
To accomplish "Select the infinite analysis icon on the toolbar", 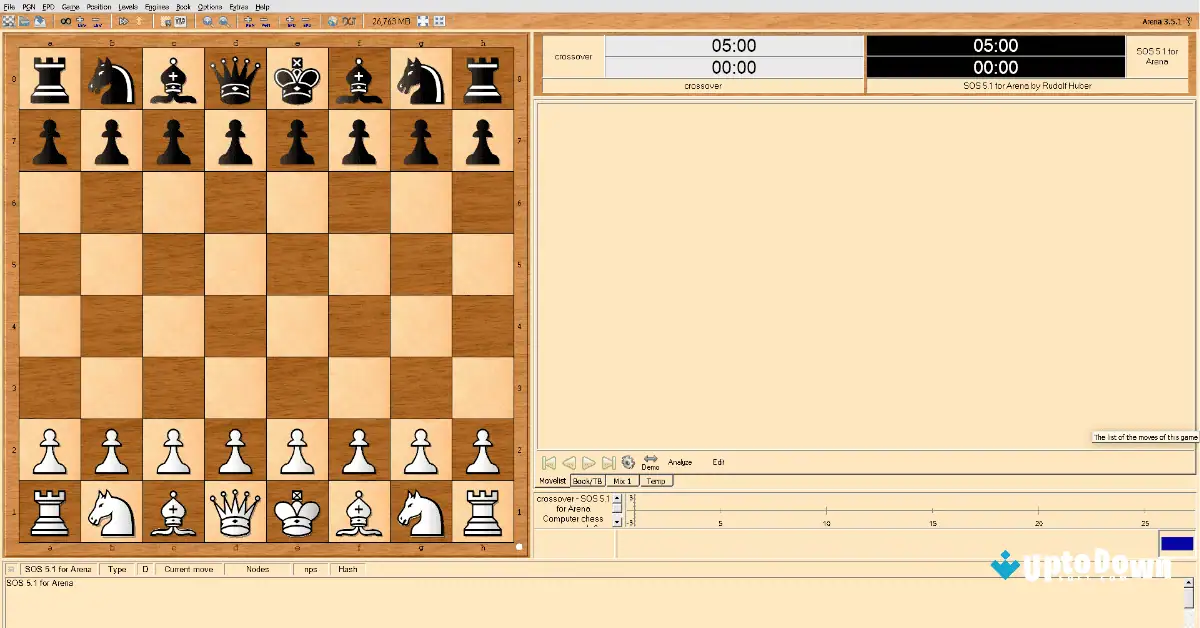I will click(x=66, y=20).
